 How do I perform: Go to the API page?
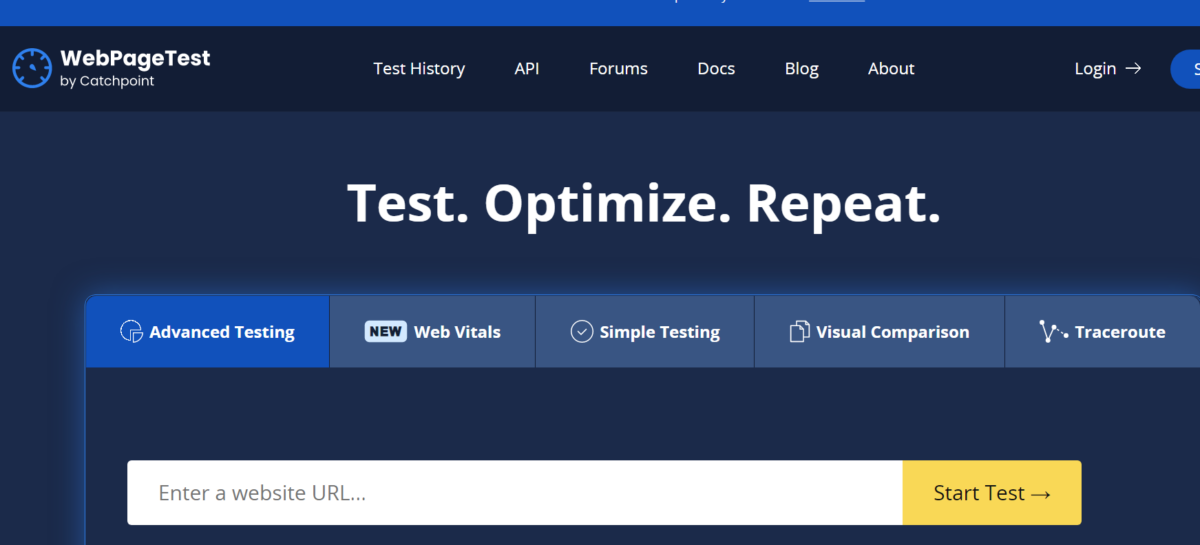click(527, 68)
